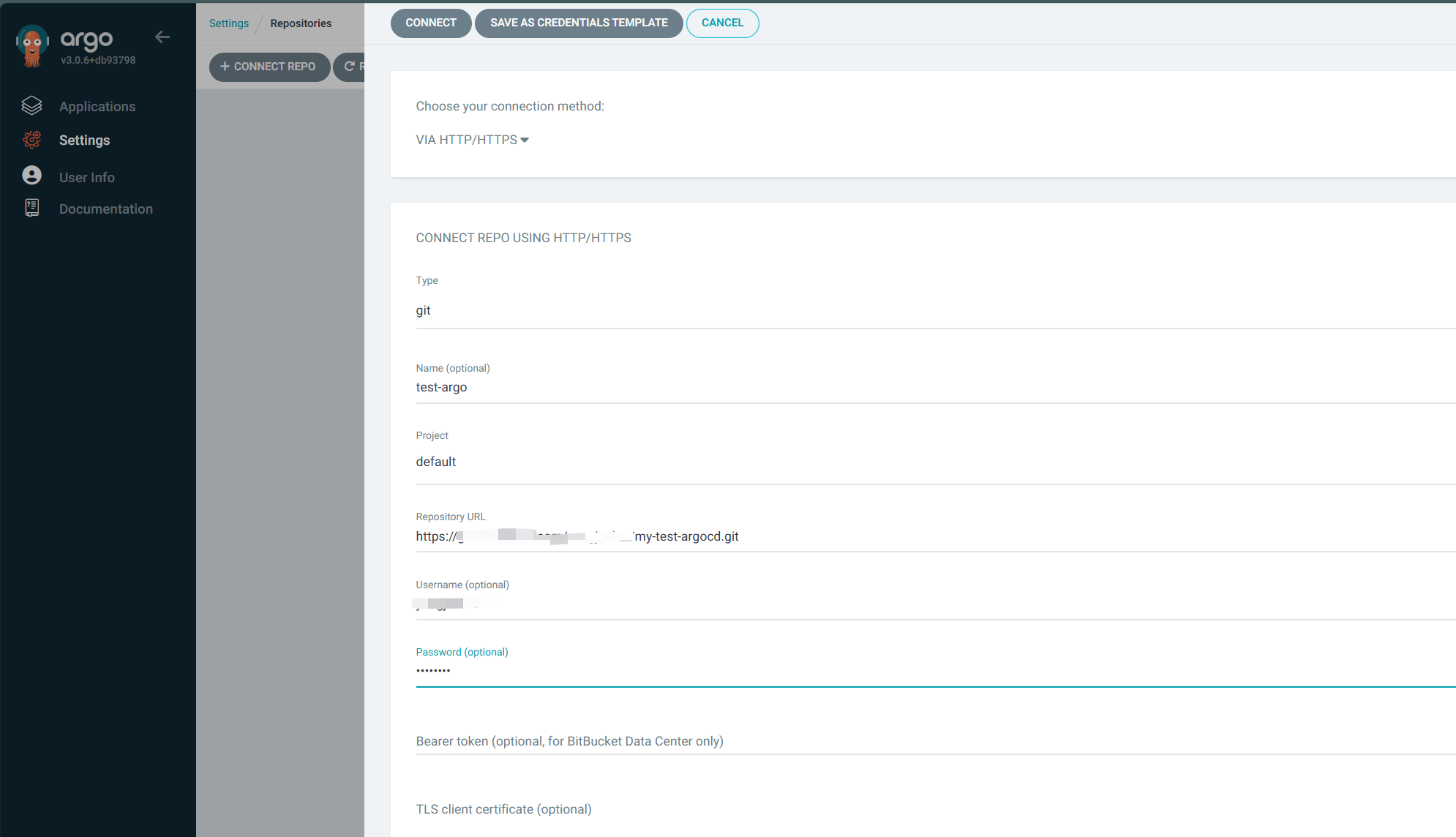Click the Argo octopus logo
This screenshot has height=837, width=1456.
31,45
